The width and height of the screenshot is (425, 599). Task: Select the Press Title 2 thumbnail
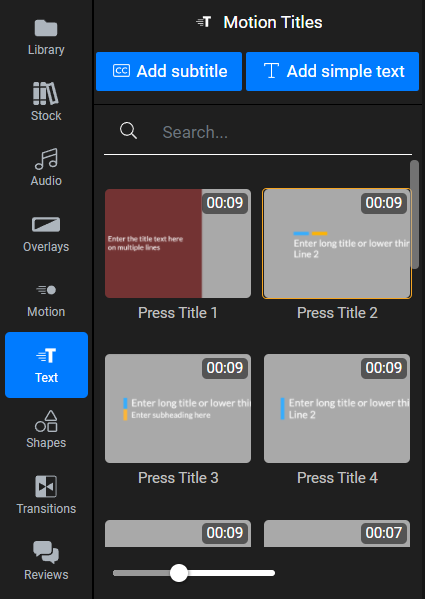pyautogui.click(x=337, y=243)
